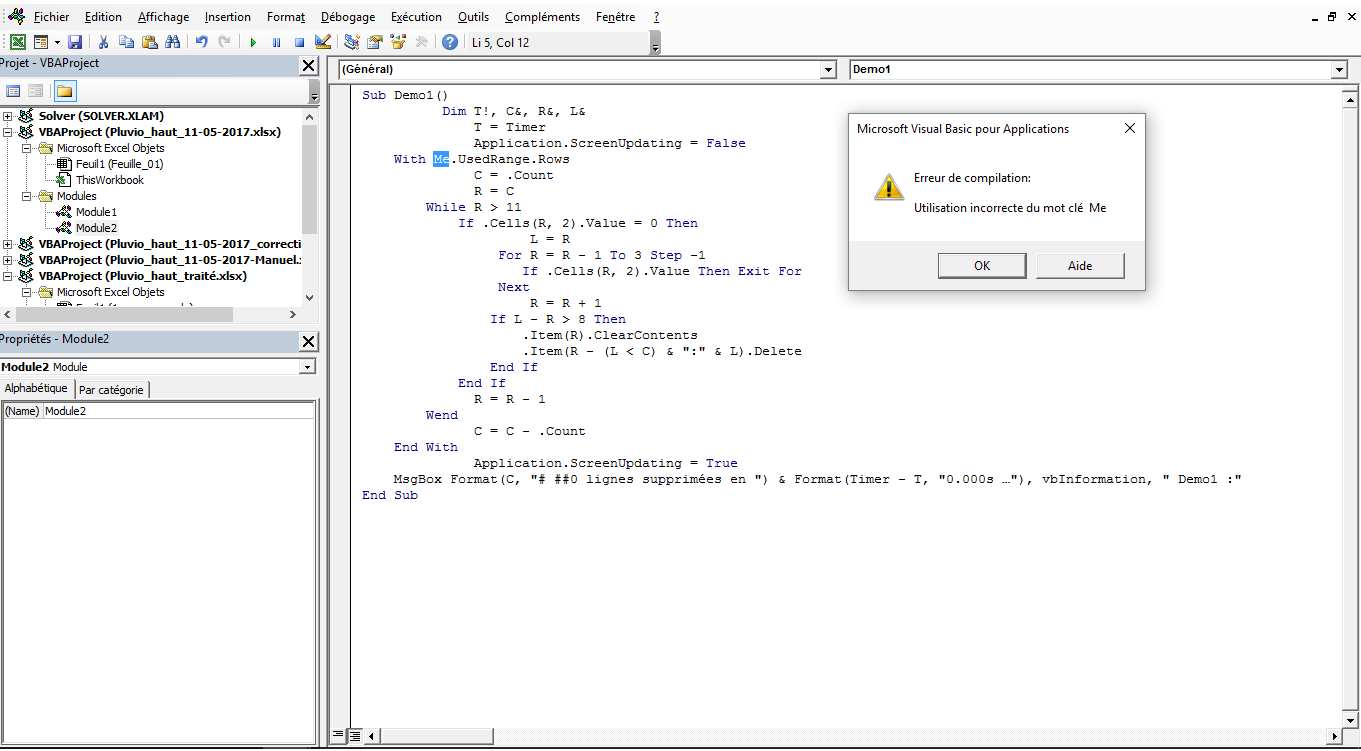Switch to Par catégorie properties tab
This screenshot has width=1361, height=751.
[x=111, y=389]
